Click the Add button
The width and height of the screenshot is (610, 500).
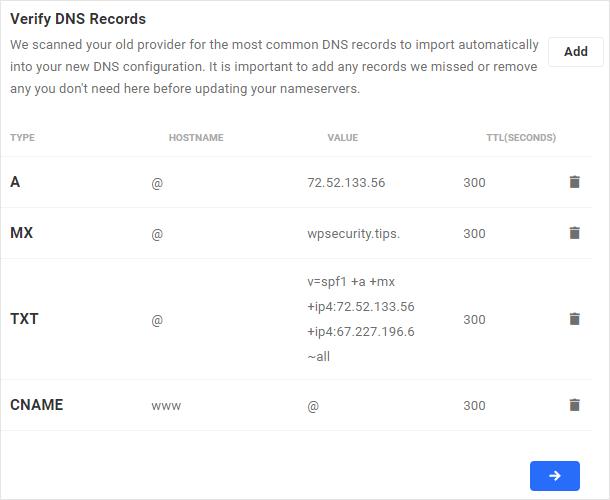coord(576,52)
